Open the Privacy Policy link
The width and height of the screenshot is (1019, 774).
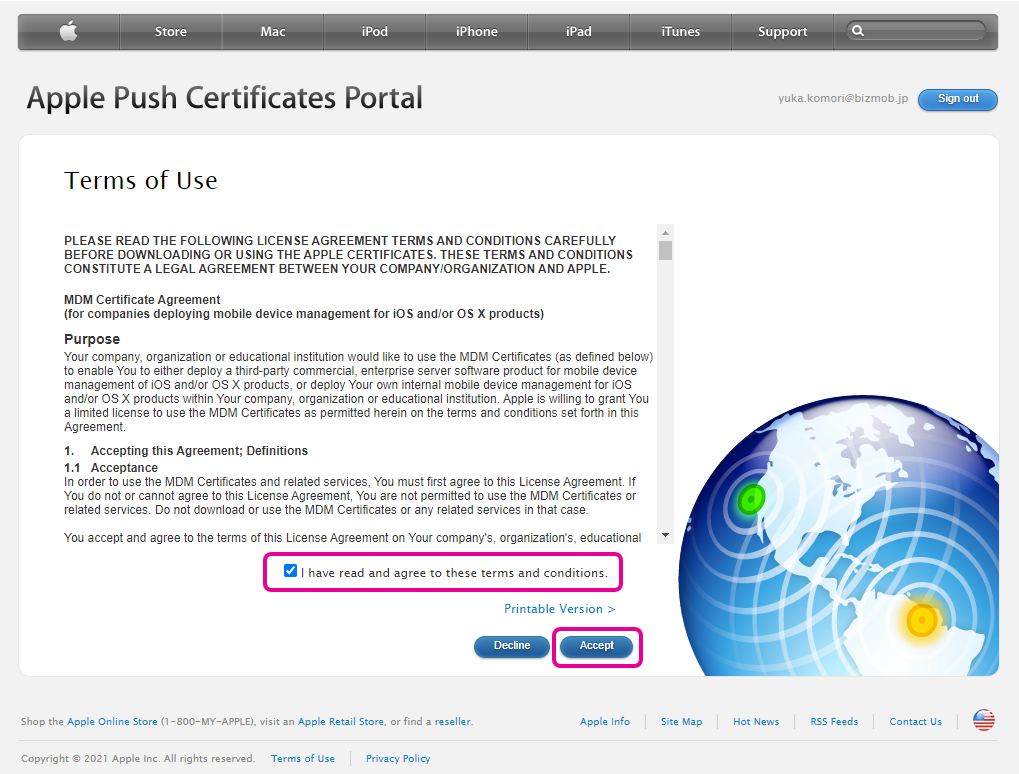click(x=398, y=758)
